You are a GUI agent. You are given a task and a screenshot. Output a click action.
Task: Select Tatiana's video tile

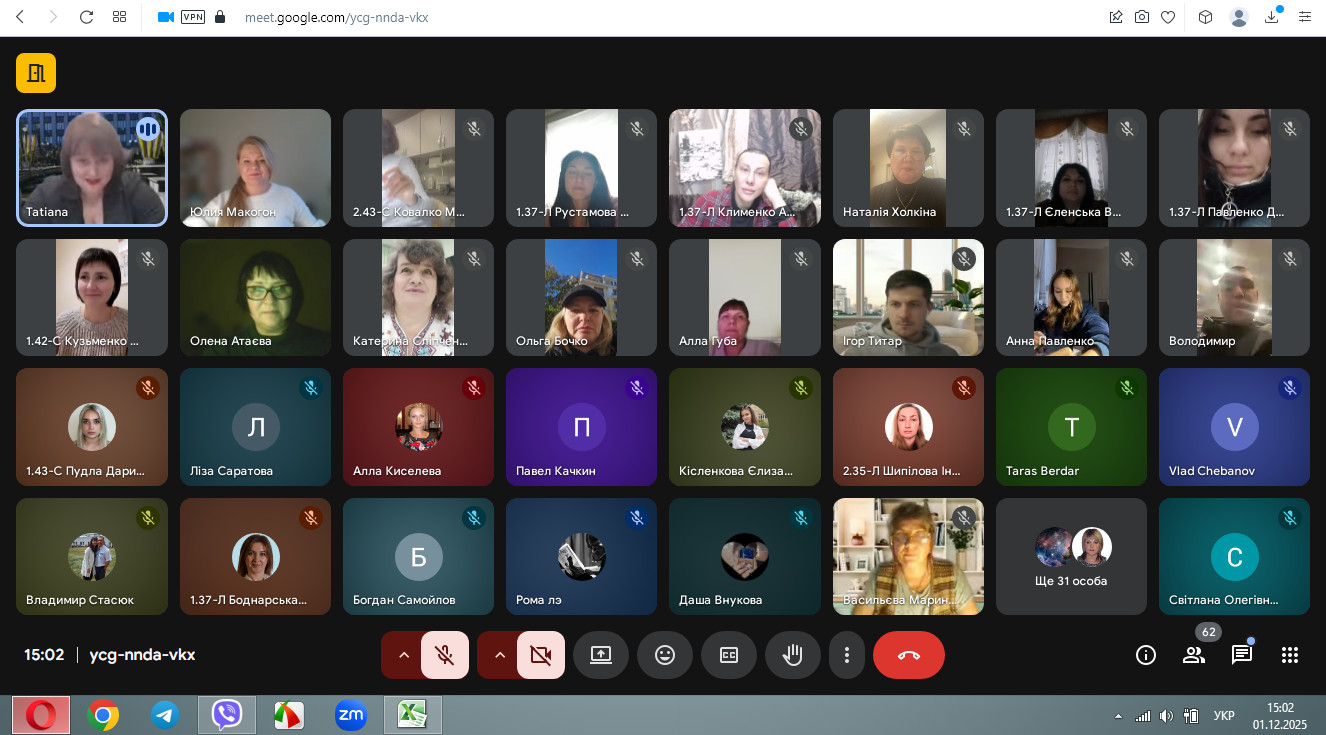[92, 167]
